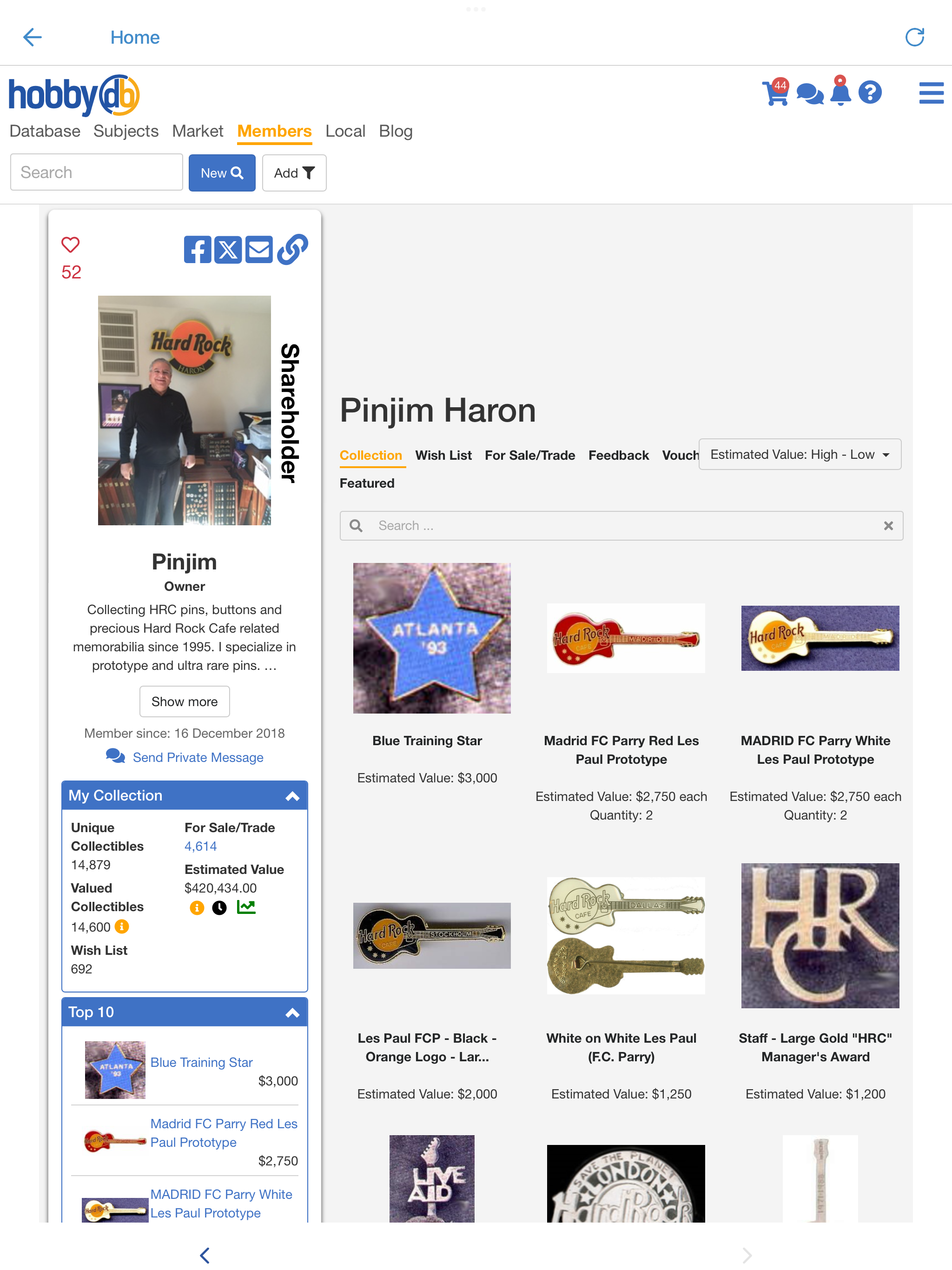Share profile on X

point(228,250)
